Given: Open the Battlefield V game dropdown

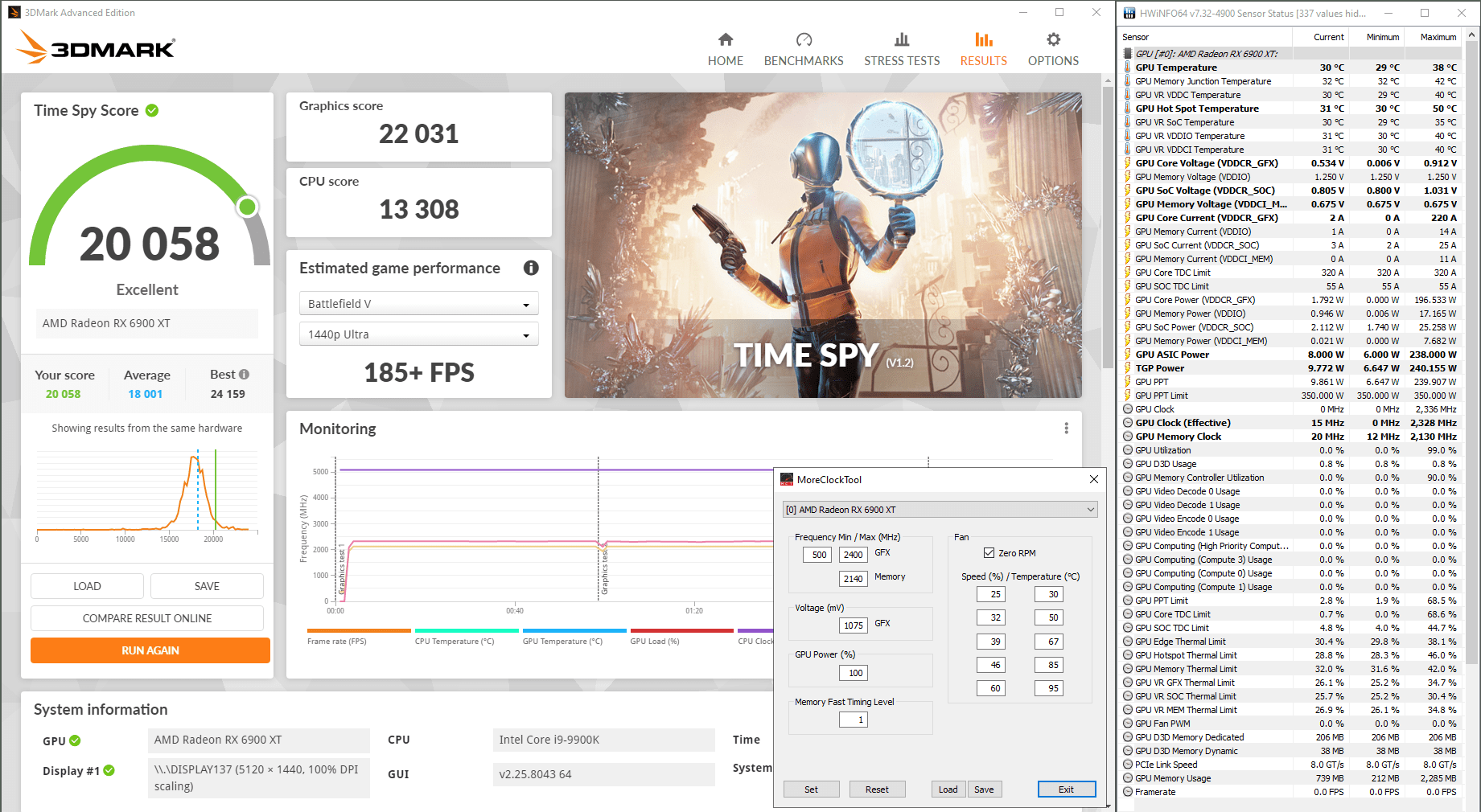Looking at the screenshot, I should (419, 304).
